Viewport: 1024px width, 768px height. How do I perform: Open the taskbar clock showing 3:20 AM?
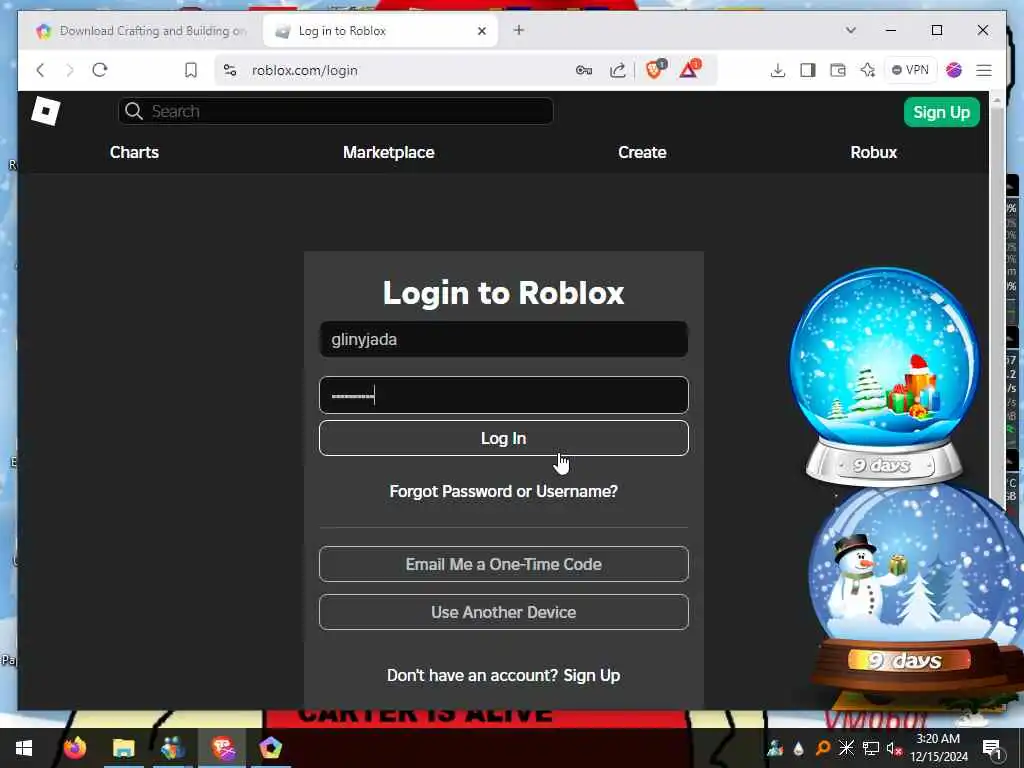[938, 748]
